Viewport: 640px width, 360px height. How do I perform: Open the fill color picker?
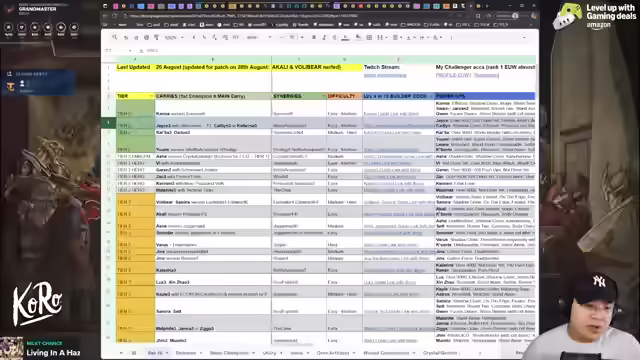358,38
